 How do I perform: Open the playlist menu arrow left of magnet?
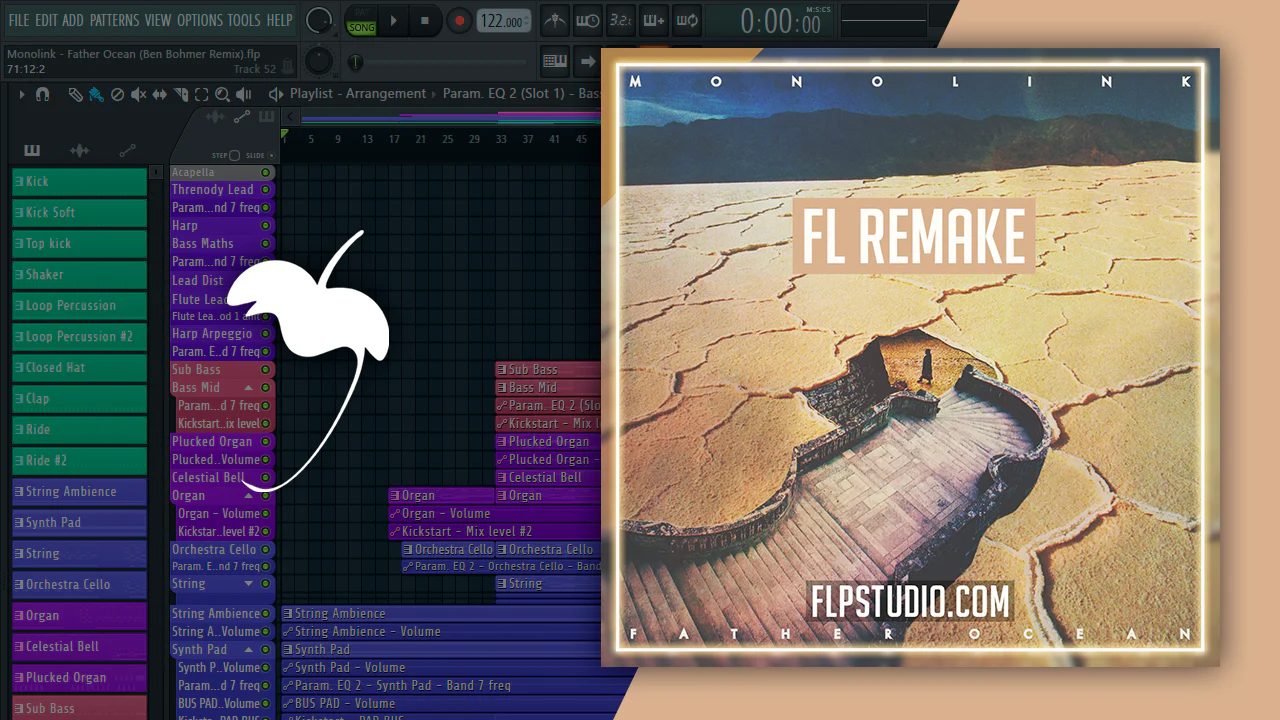click(21, 94)
